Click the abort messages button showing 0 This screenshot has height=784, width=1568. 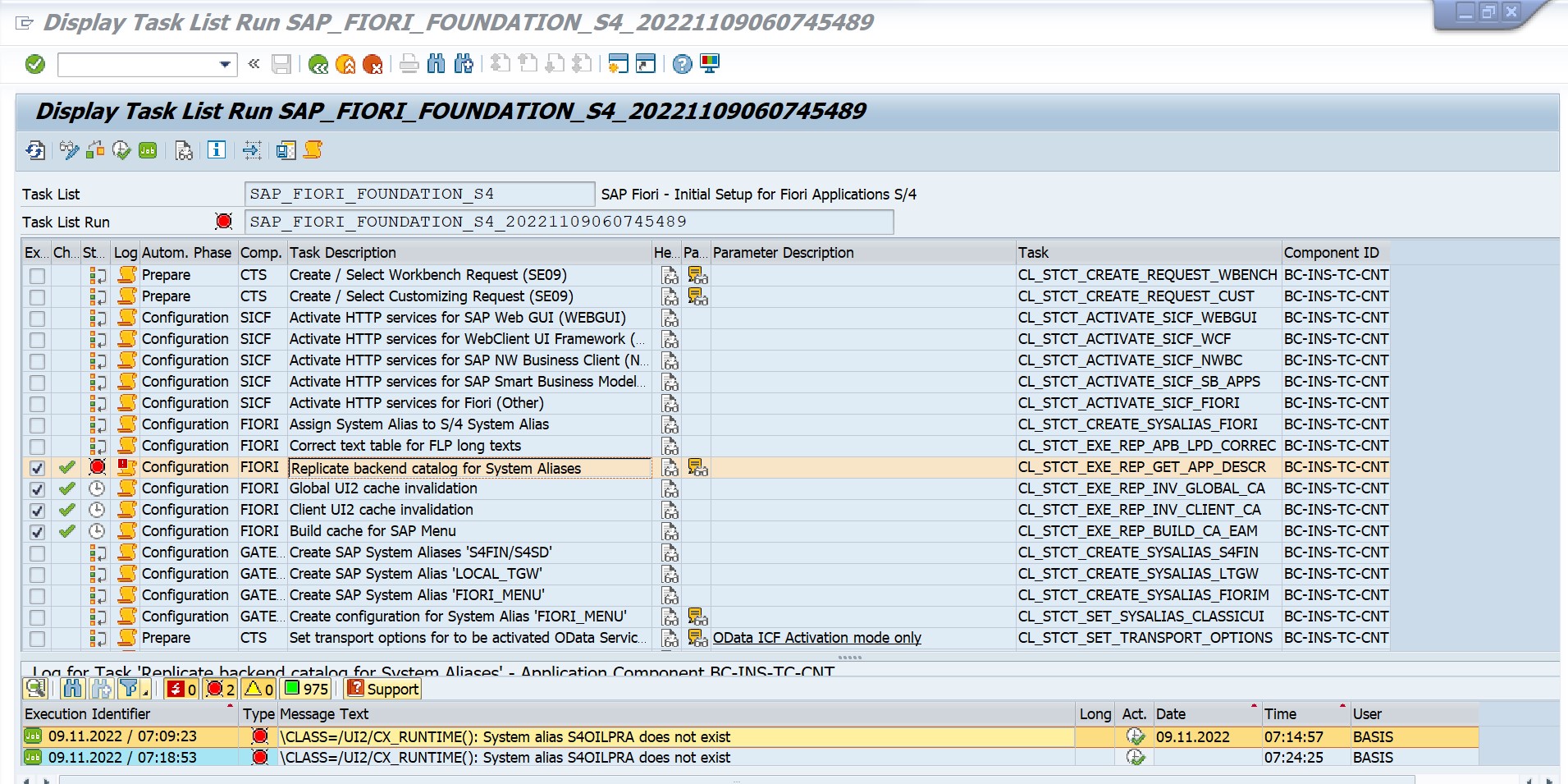click(181, 689)
